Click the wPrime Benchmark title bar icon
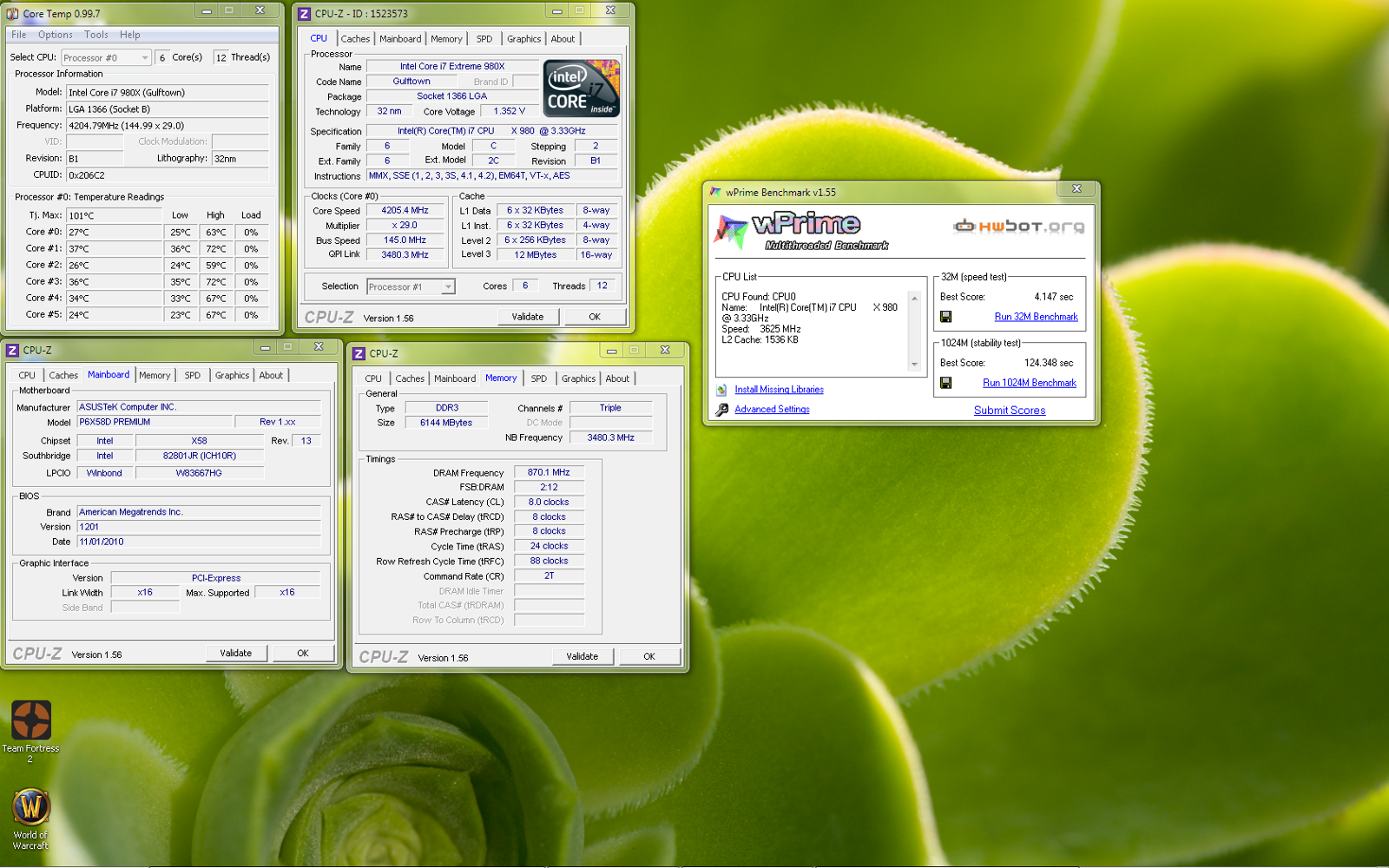1389x868 pixels. tap(715, 192)
